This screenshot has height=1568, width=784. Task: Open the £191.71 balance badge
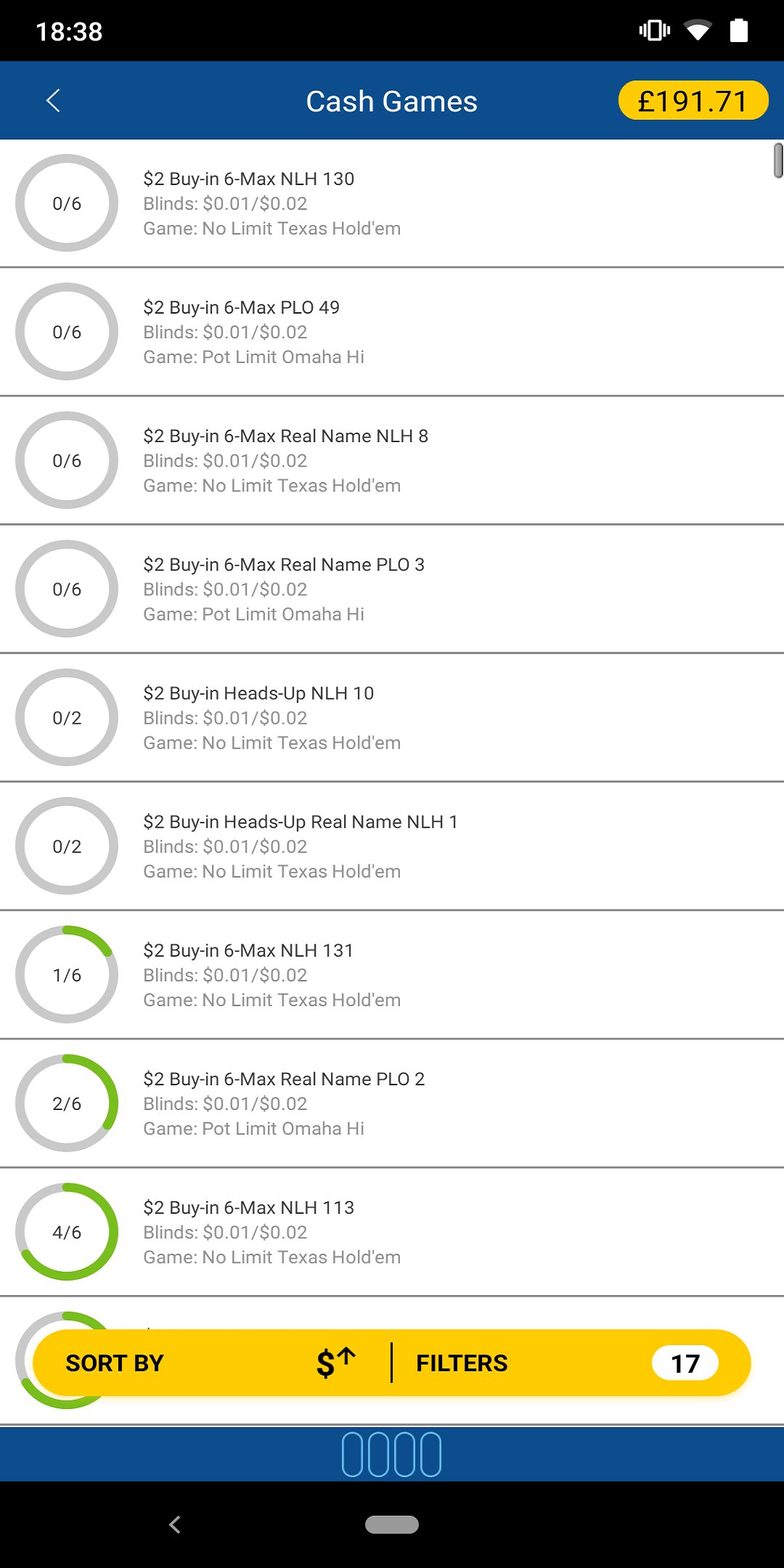(x=693, y=101)
